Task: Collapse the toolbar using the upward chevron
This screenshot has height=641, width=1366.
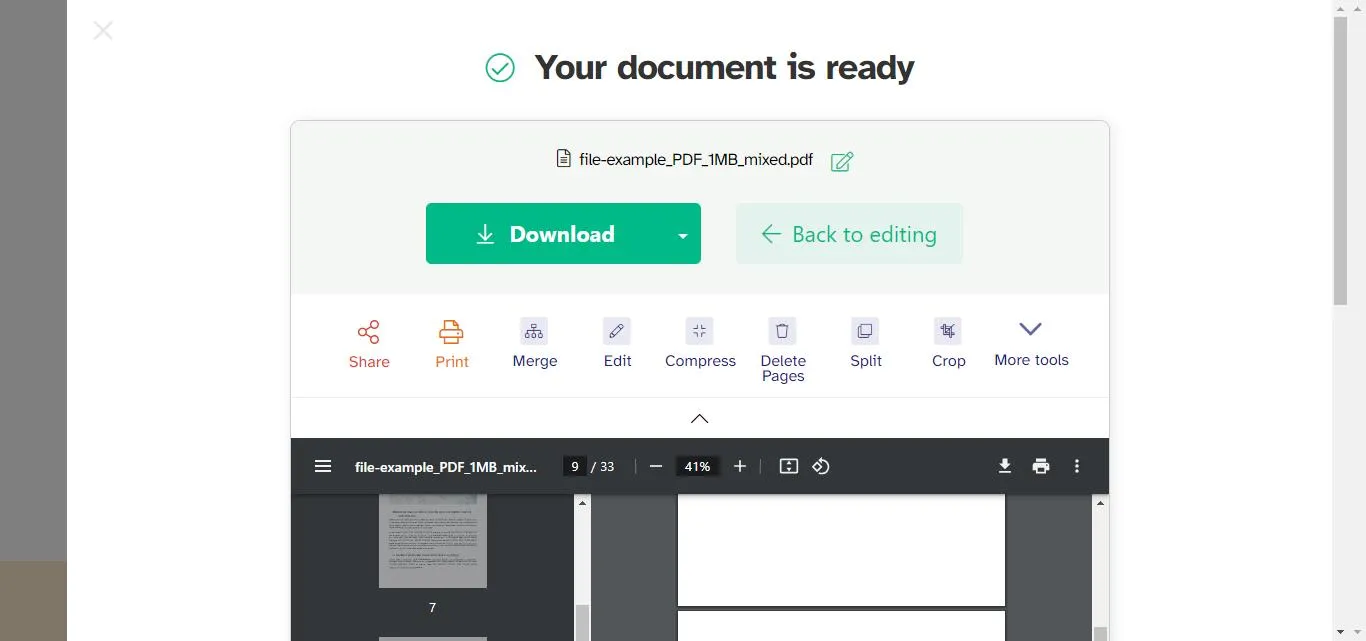Action: point(699,418)
